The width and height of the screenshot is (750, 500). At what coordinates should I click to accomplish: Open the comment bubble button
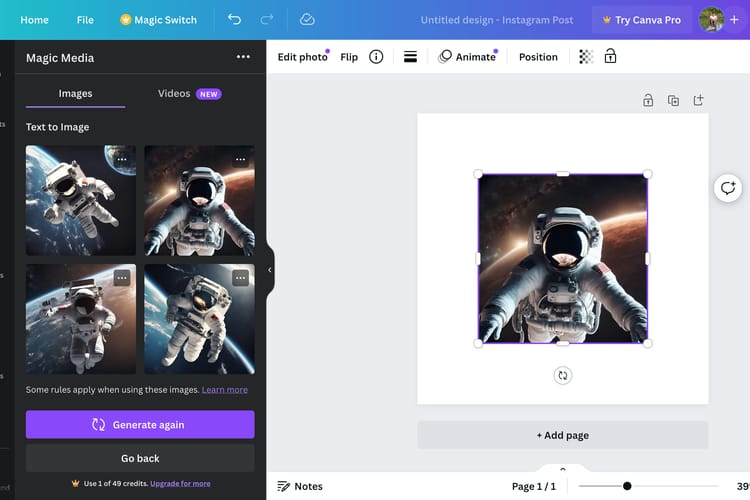(x=728, y=188)
